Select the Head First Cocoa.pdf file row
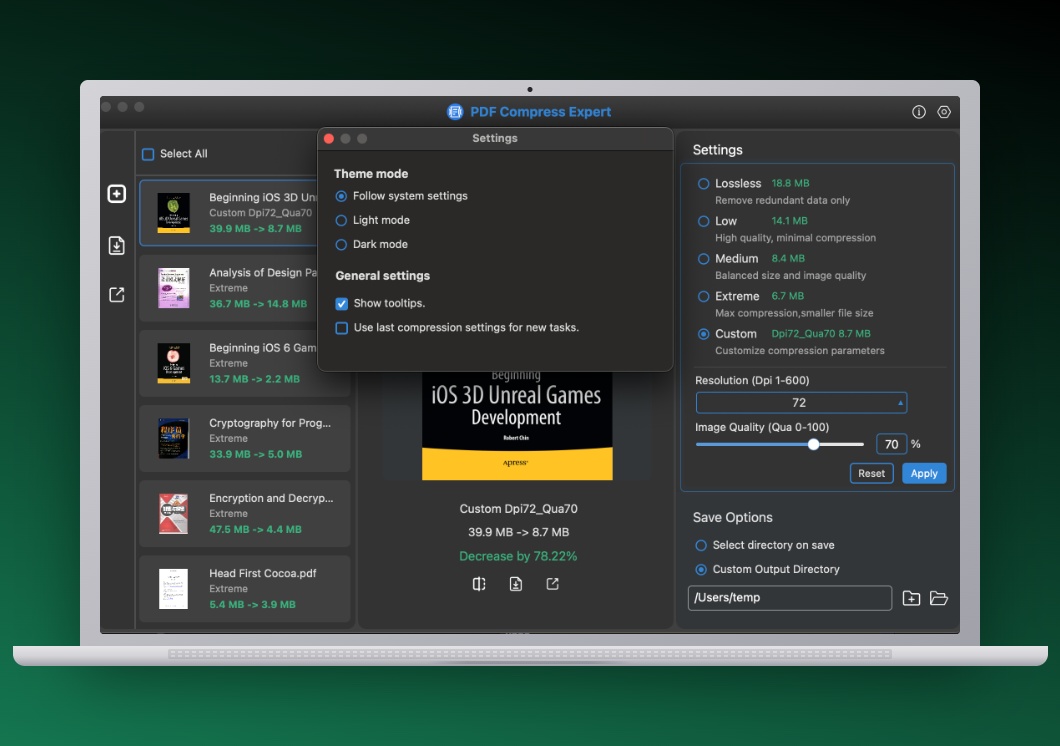 tap(245, 589)
